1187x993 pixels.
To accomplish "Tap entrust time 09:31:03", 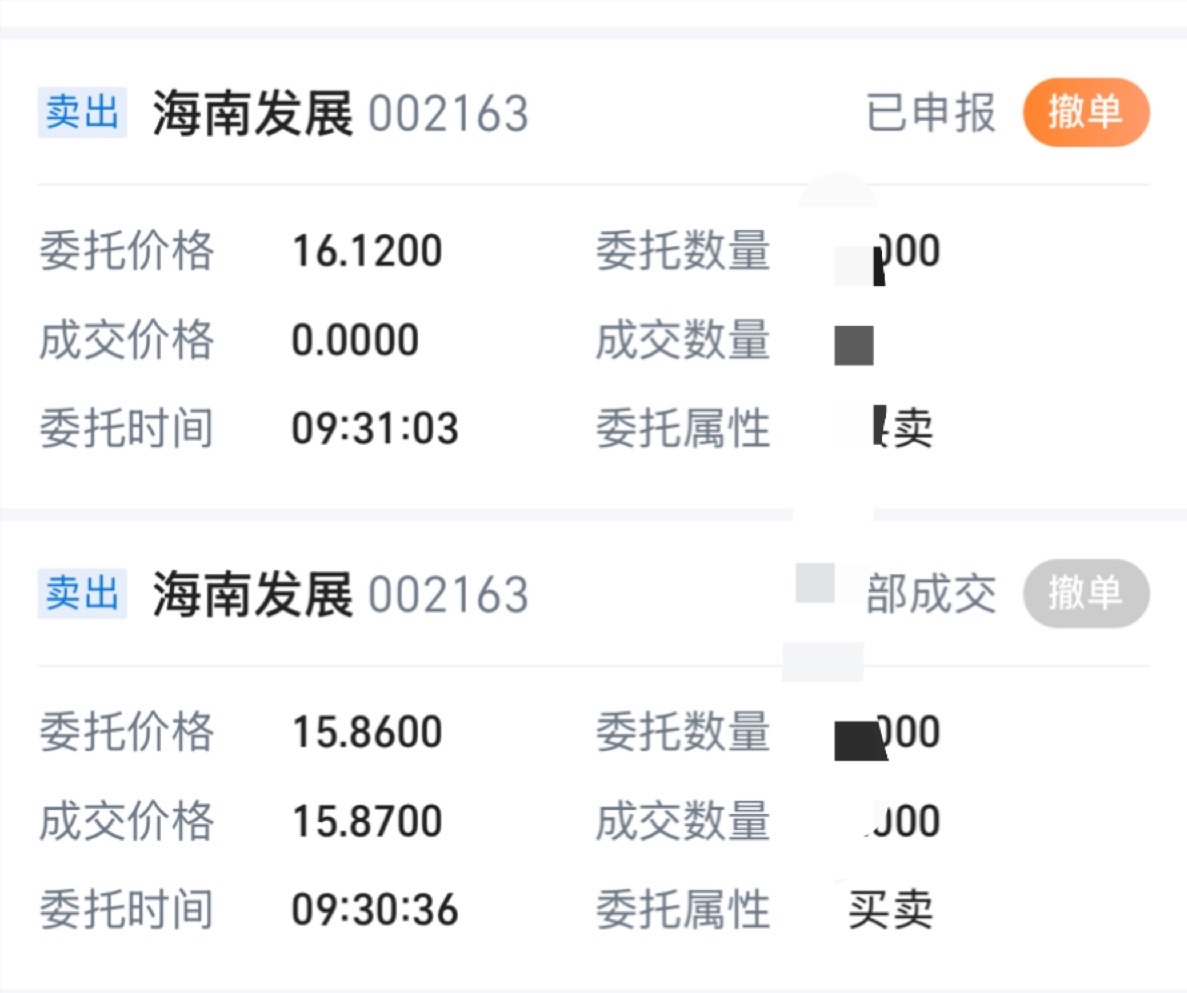I will coord(375,430).
